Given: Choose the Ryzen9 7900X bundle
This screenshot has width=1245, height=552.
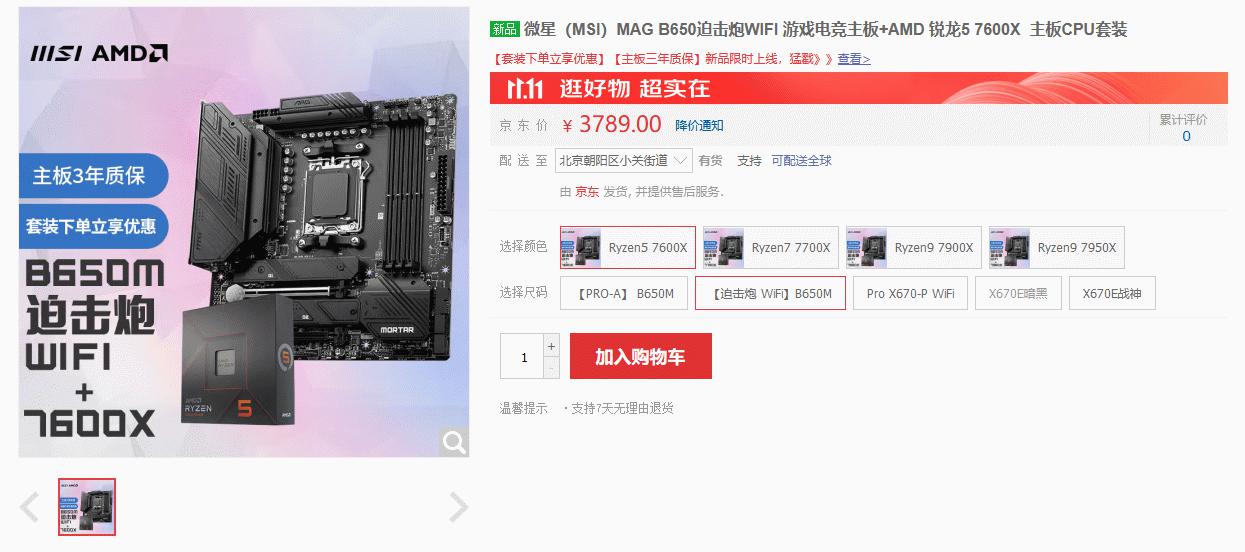Looking at the screenshot, I should pyautogui.click(x=914, y=247).
